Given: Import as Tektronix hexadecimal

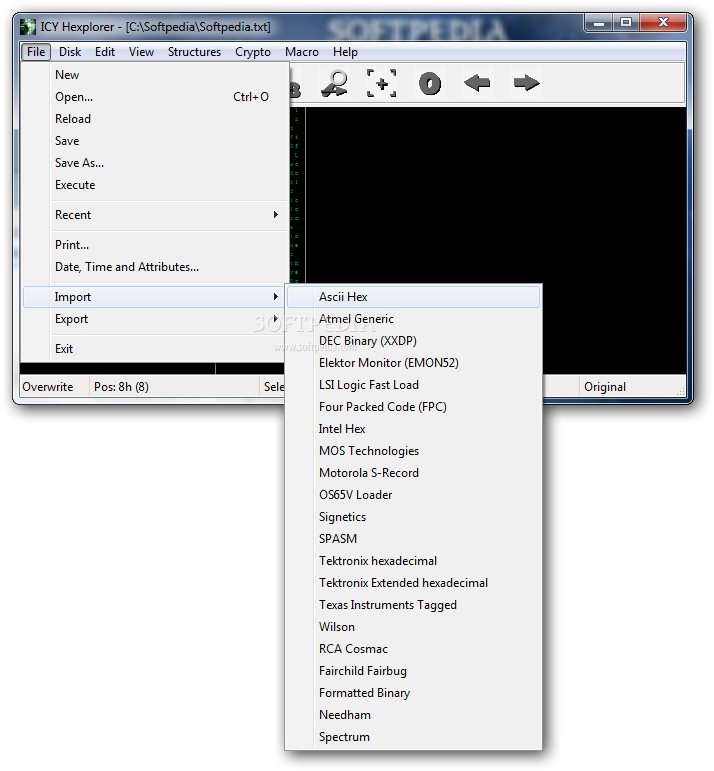Looking at the screenshot, I should click(x=414, y=561).
